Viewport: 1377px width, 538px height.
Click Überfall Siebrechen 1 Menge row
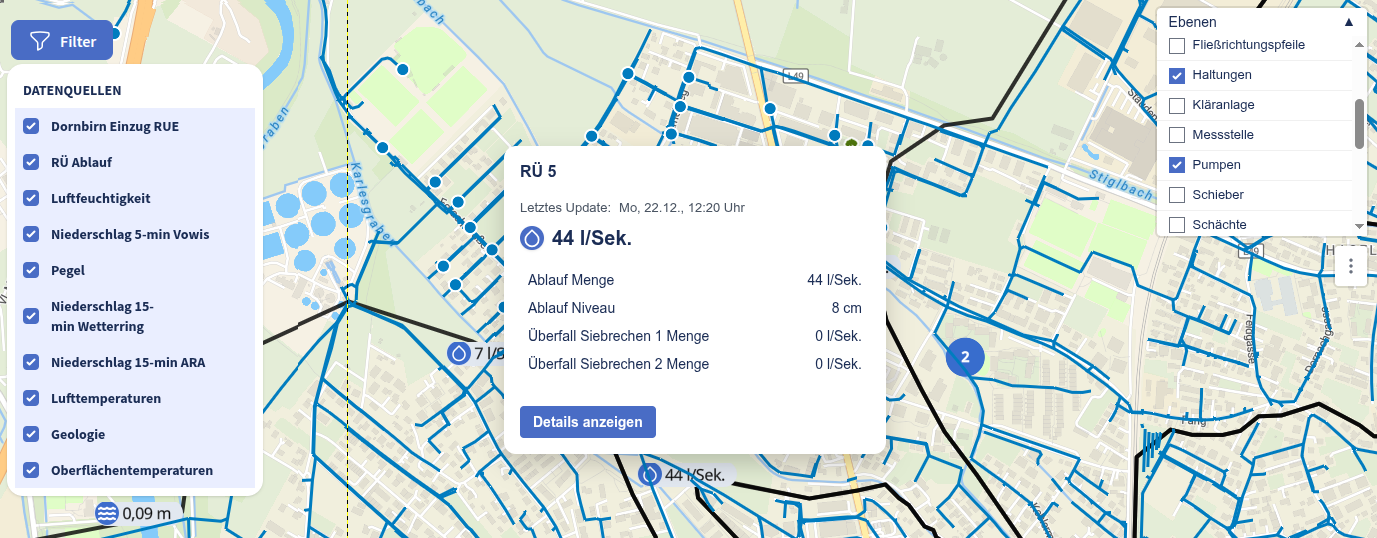[x=695, y=336]
